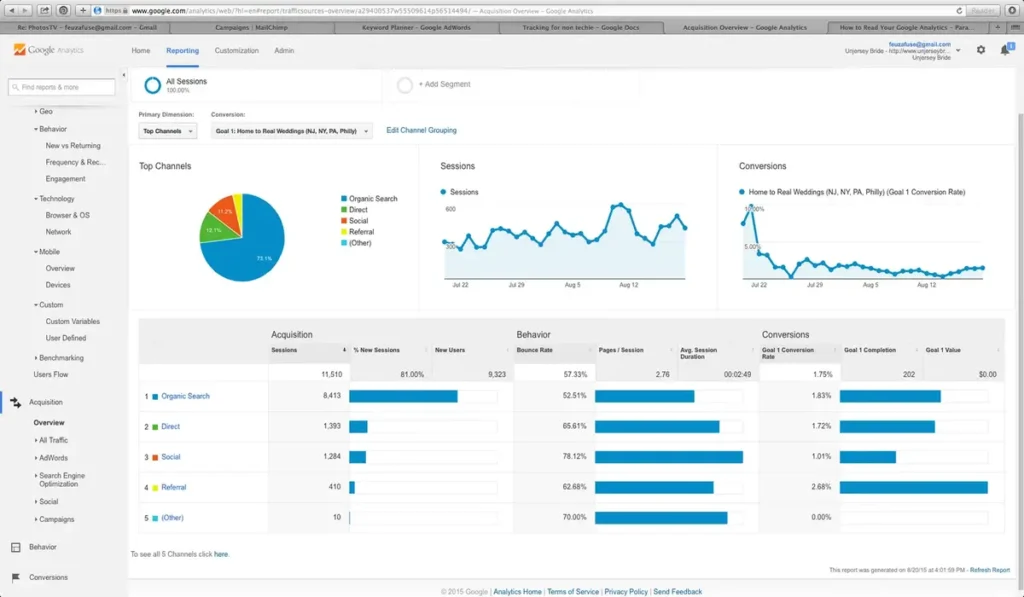The height and width of the screenshot is (597, 1024).
Task: Switch to the Keyword Planner browser tab
Action: [x=410, y=28]
